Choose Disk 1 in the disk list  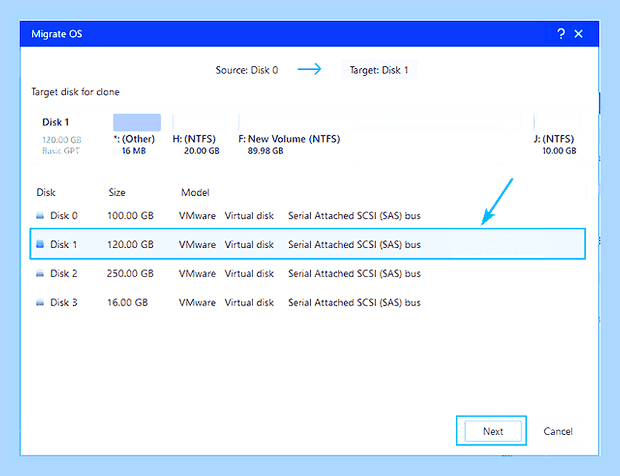click(x=308, y=244)
